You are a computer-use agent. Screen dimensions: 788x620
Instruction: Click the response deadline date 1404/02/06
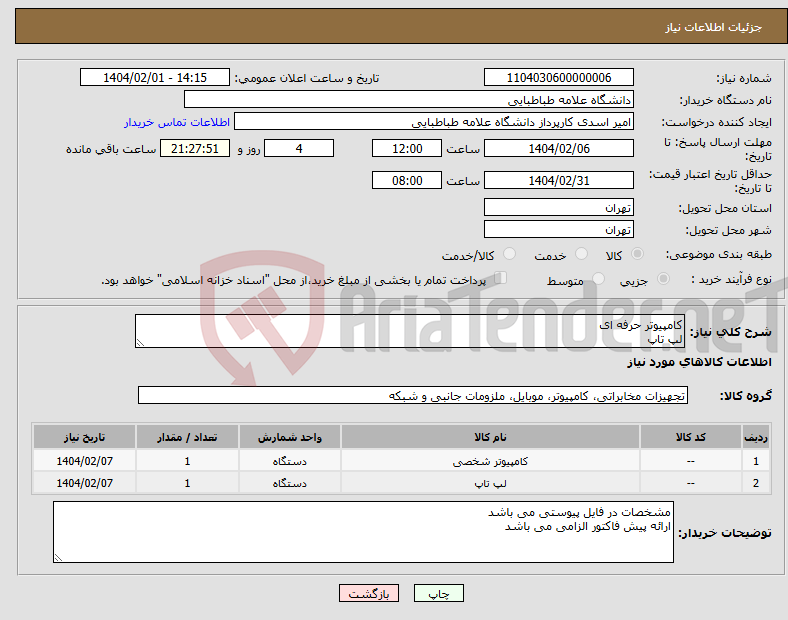pos(558,148)
